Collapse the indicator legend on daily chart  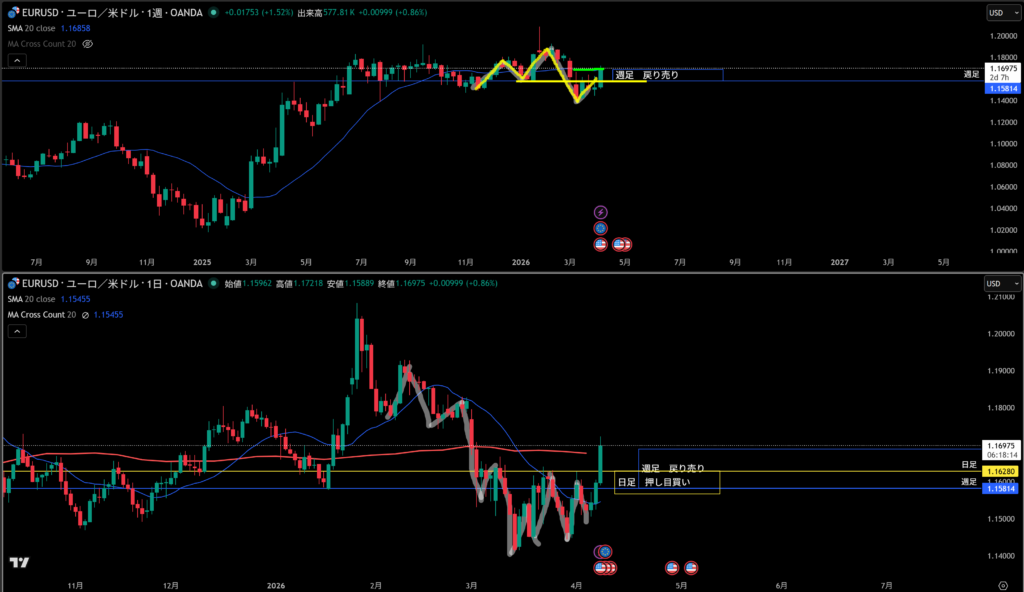click(x=15, y=330)
